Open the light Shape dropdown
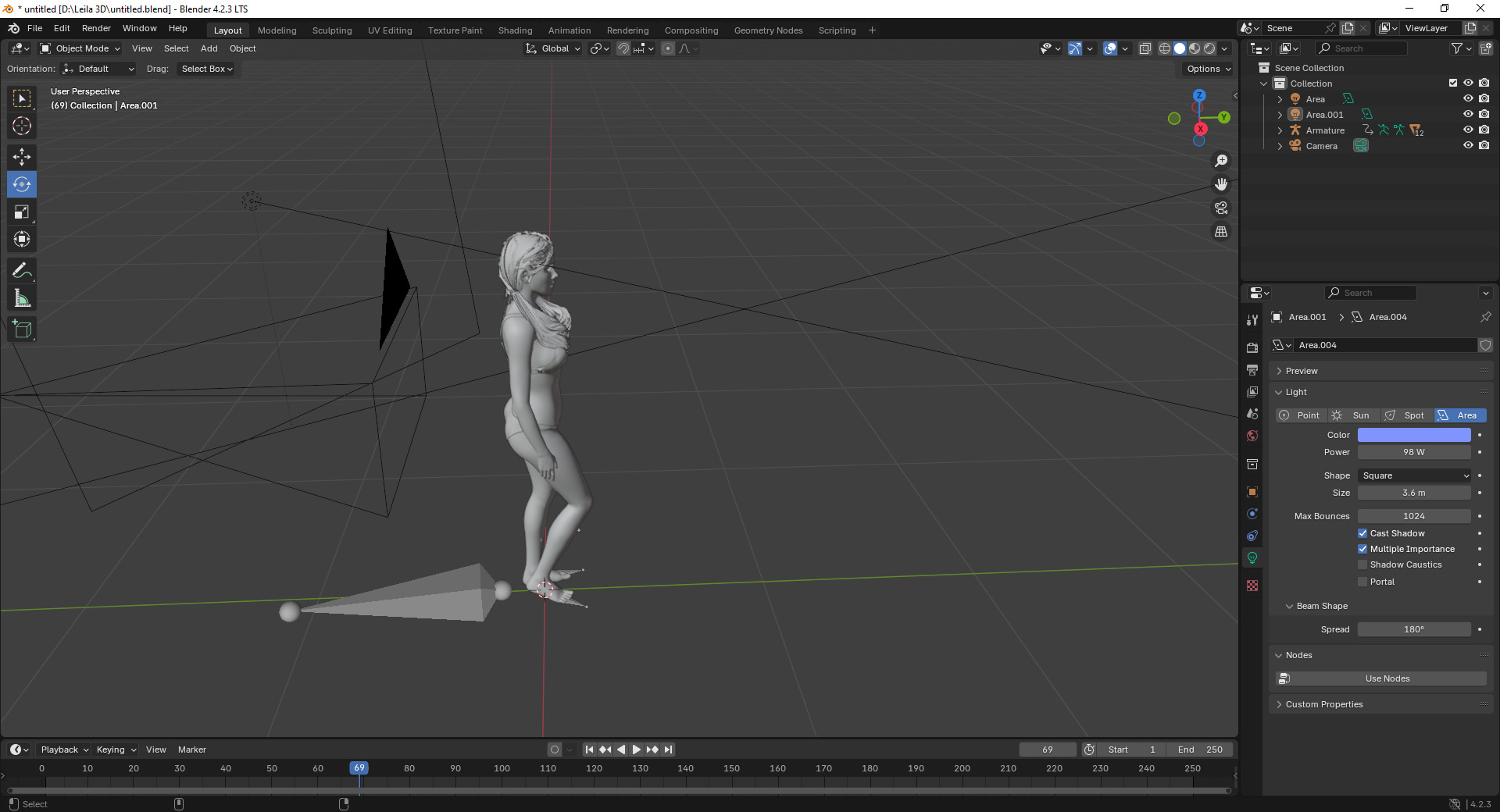Viewport: 1500px width, 812px height. pos(1414,475)
